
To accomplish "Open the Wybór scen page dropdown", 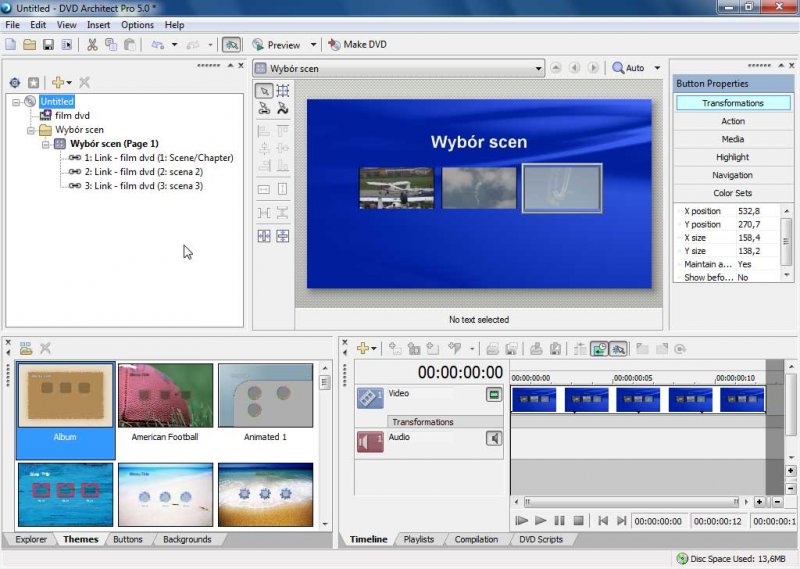I will [539, 68].
